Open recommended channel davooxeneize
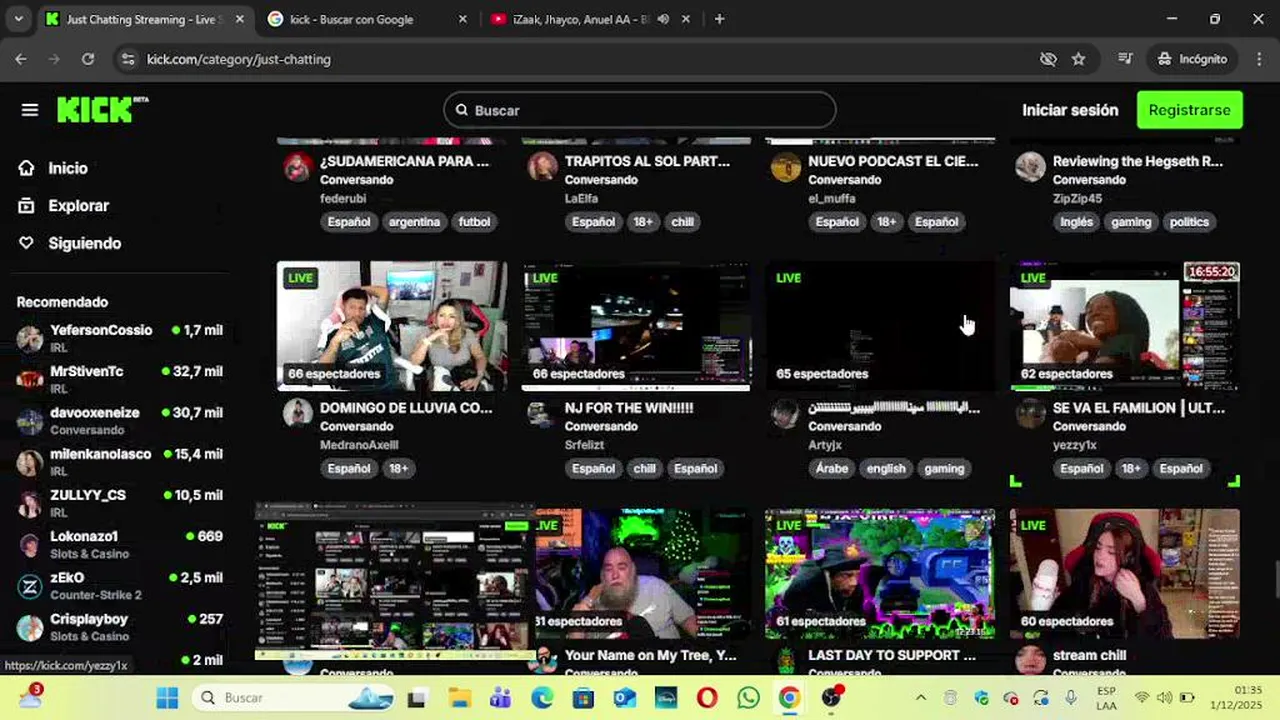This screenshot has height=720, width=1280. coord(120,420)
